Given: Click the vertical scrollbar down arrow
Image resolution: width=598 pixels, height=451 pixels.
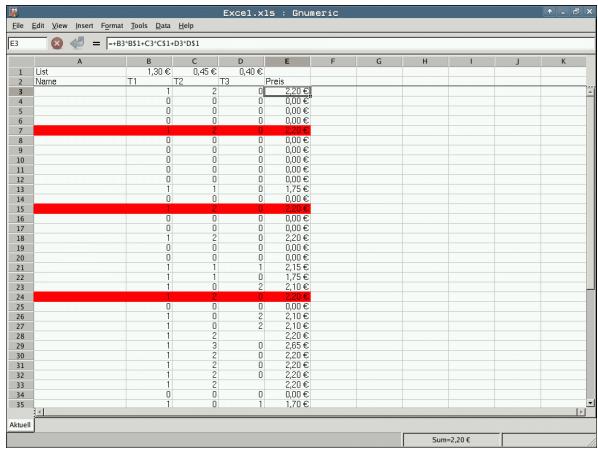Looking at the screenshot, I should click(x=590, y=403).
